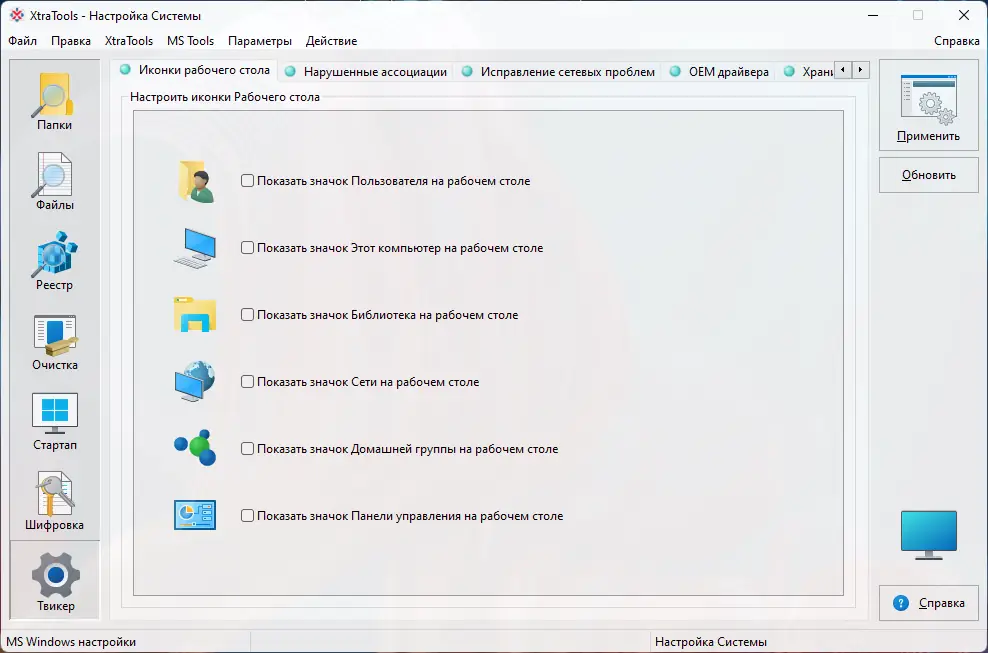The height and width of the screenshot is (653, 988).
Task: Open the Шифровка encryption tool
Action: pos(54,502)
